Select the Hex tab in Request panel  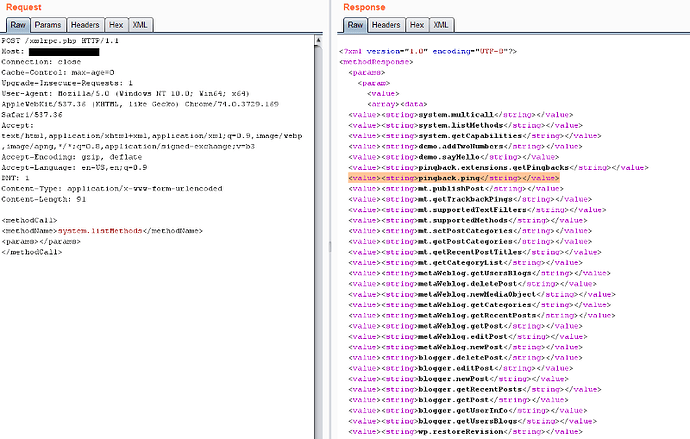(117, 24)
